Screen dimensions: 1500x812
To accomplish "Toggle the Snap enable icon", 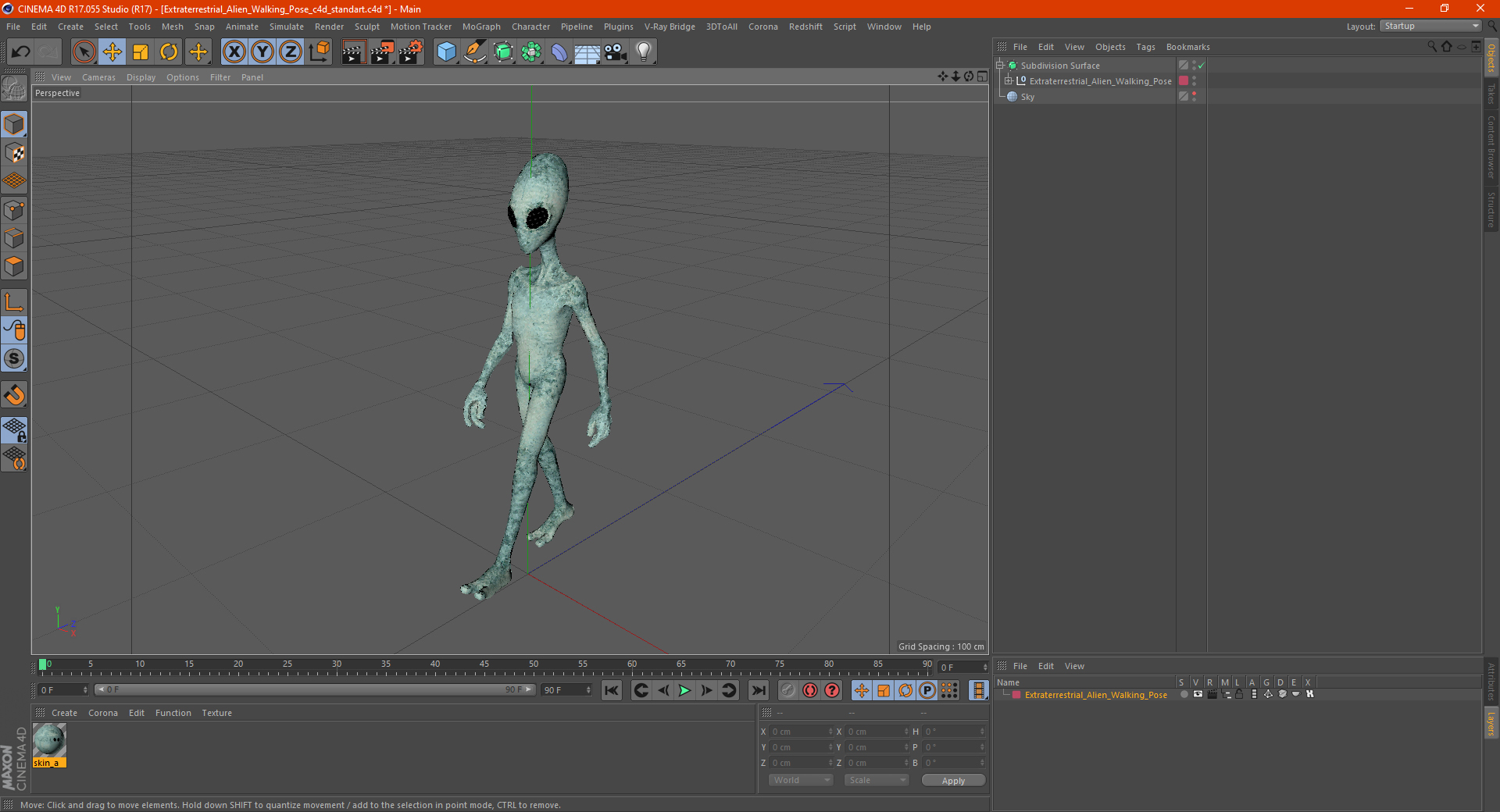I will 15,359.
